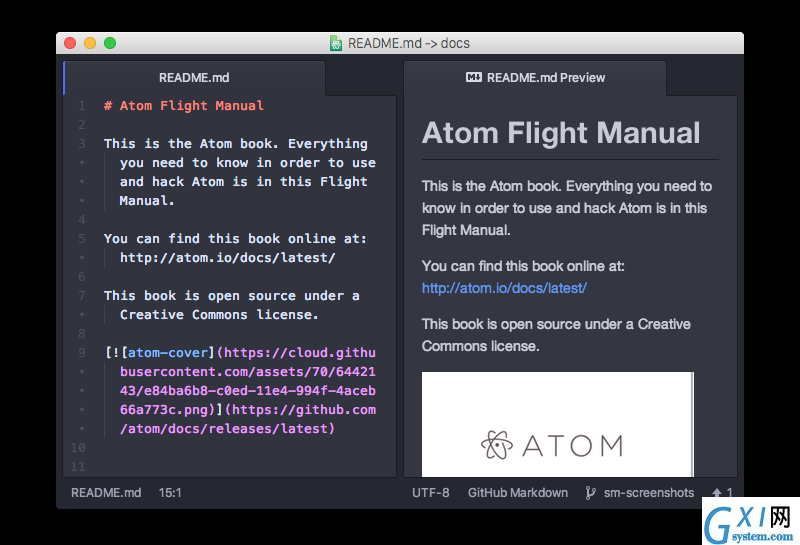Click 'Creative Commons license.' in the editor
The width and height of the screenshot is (800, 545).
pyautogui.click(x=219, y=315)
